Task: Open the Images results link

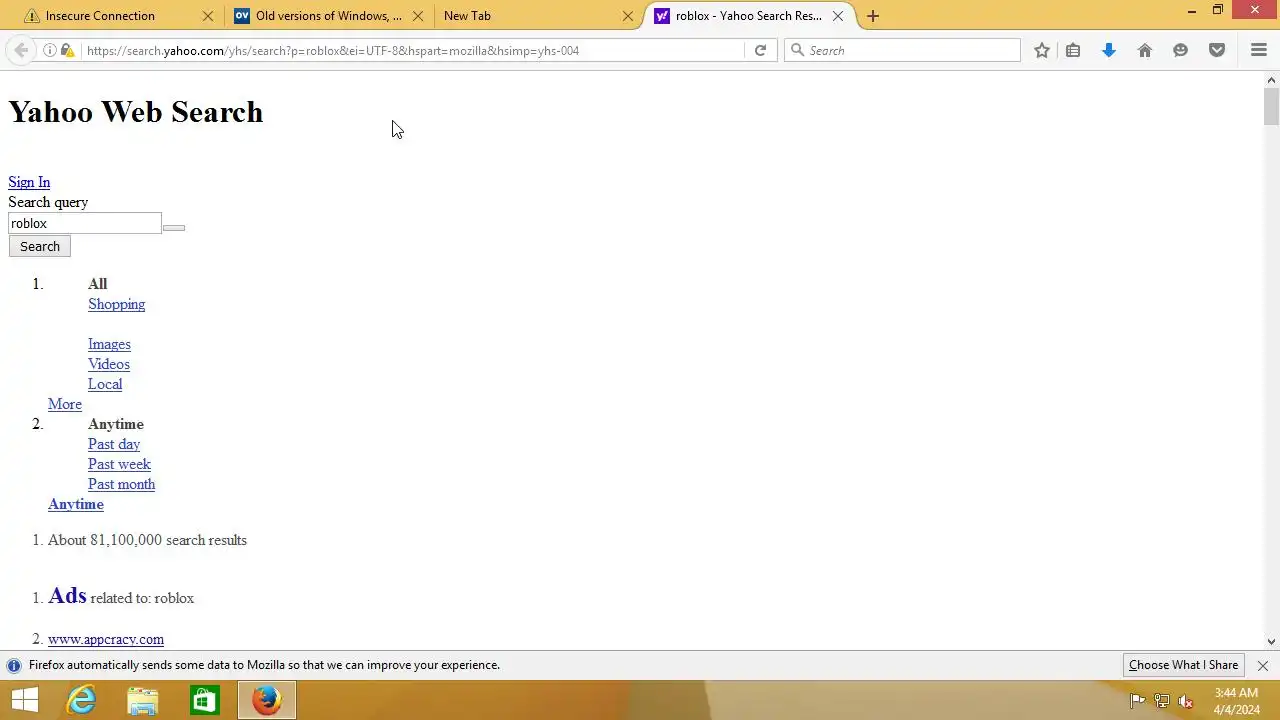Action: pos(109,344)
